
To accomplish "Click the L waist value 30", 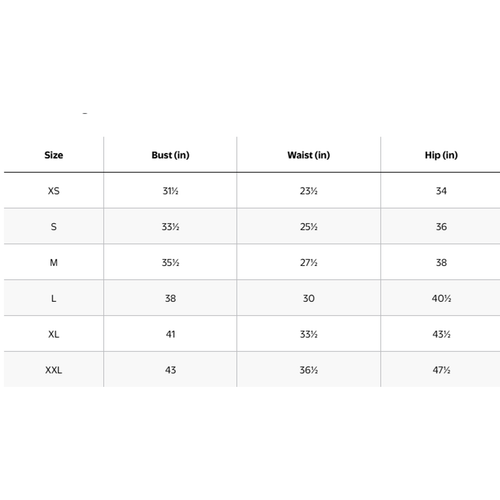I will [309, 298].
